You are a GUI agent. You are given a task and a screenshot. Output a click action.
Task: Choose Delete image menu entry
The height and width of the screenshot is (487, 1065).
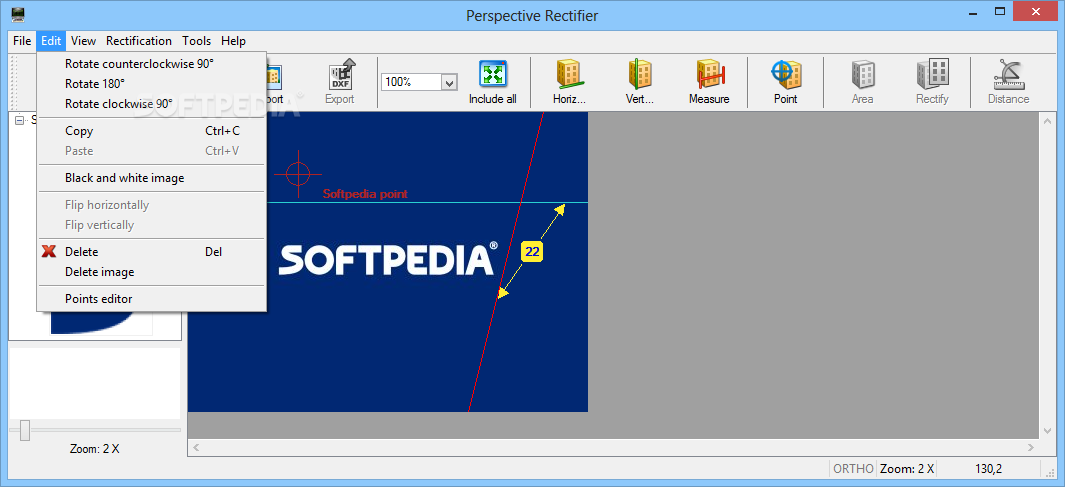151,272
